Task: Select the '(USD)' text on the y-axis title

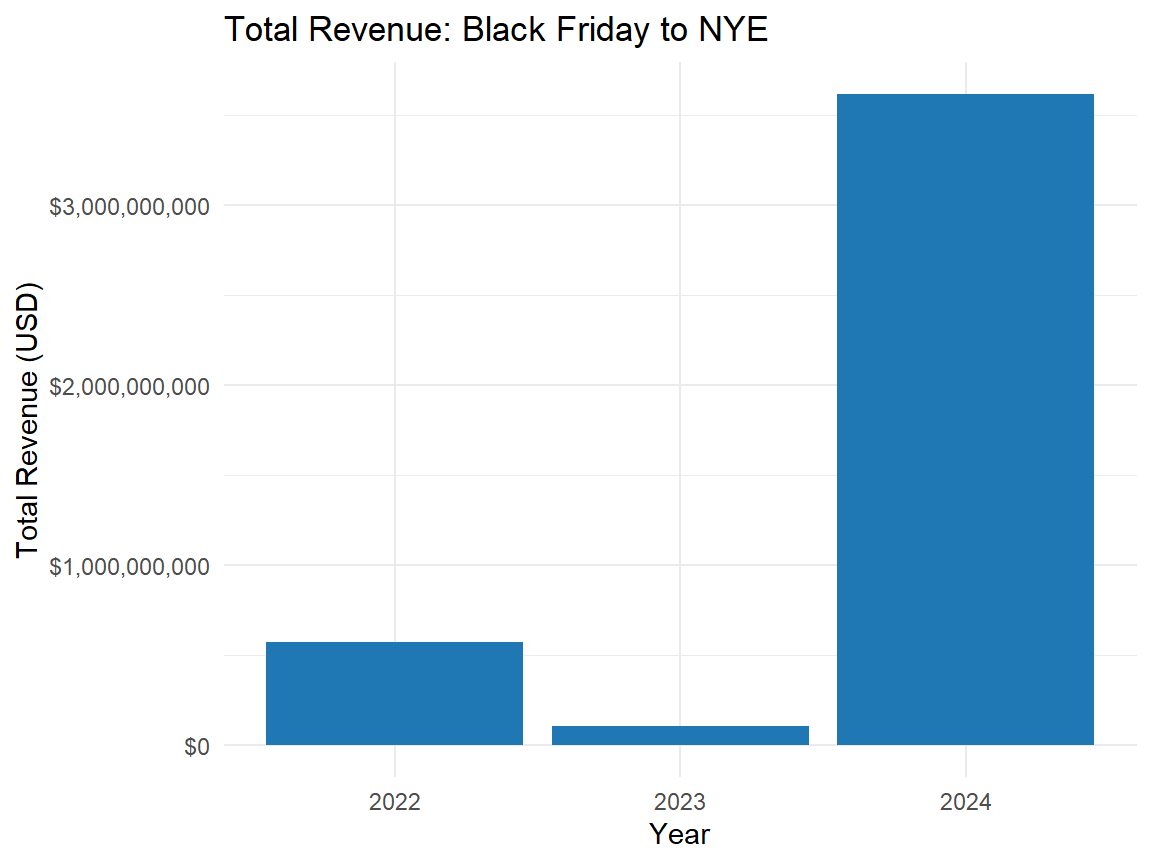Action: coord(28,325)
